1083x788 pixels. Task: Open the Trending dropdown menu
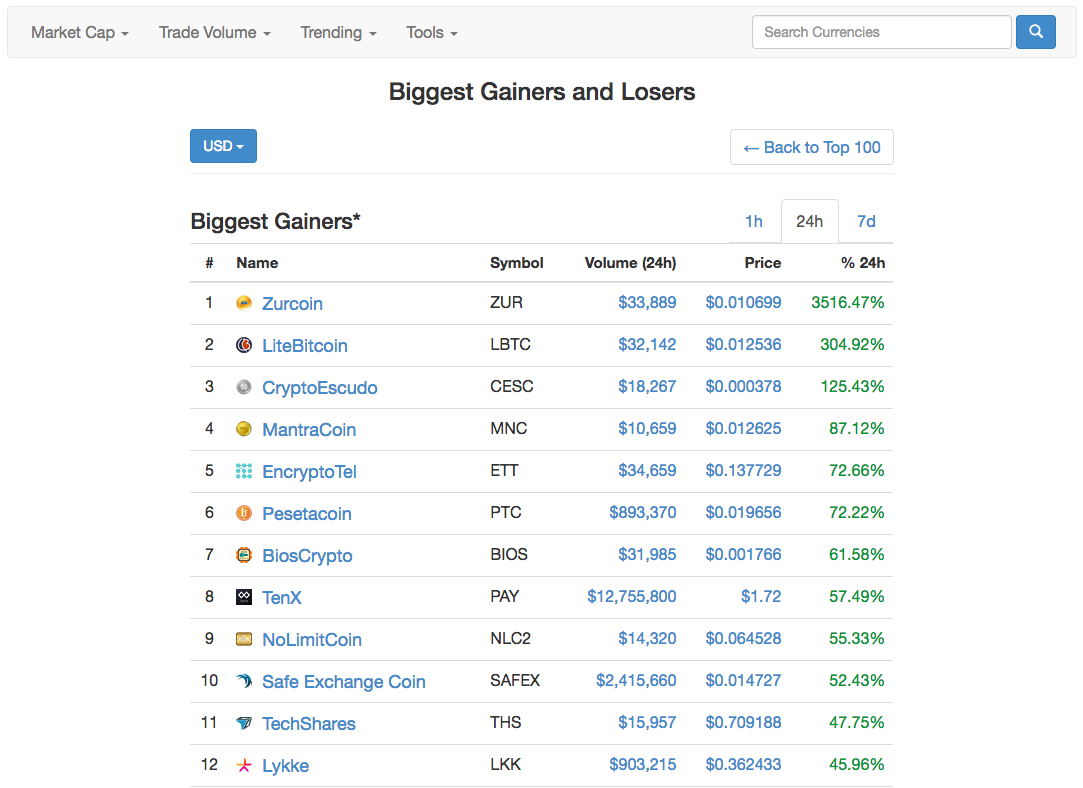click(x=338, y=32)
